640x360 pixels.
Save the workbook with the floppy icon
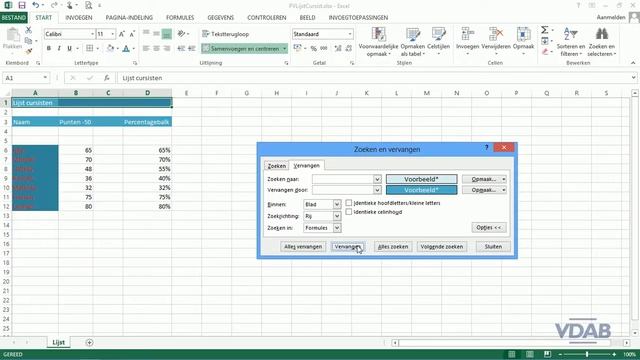(22, 5)
